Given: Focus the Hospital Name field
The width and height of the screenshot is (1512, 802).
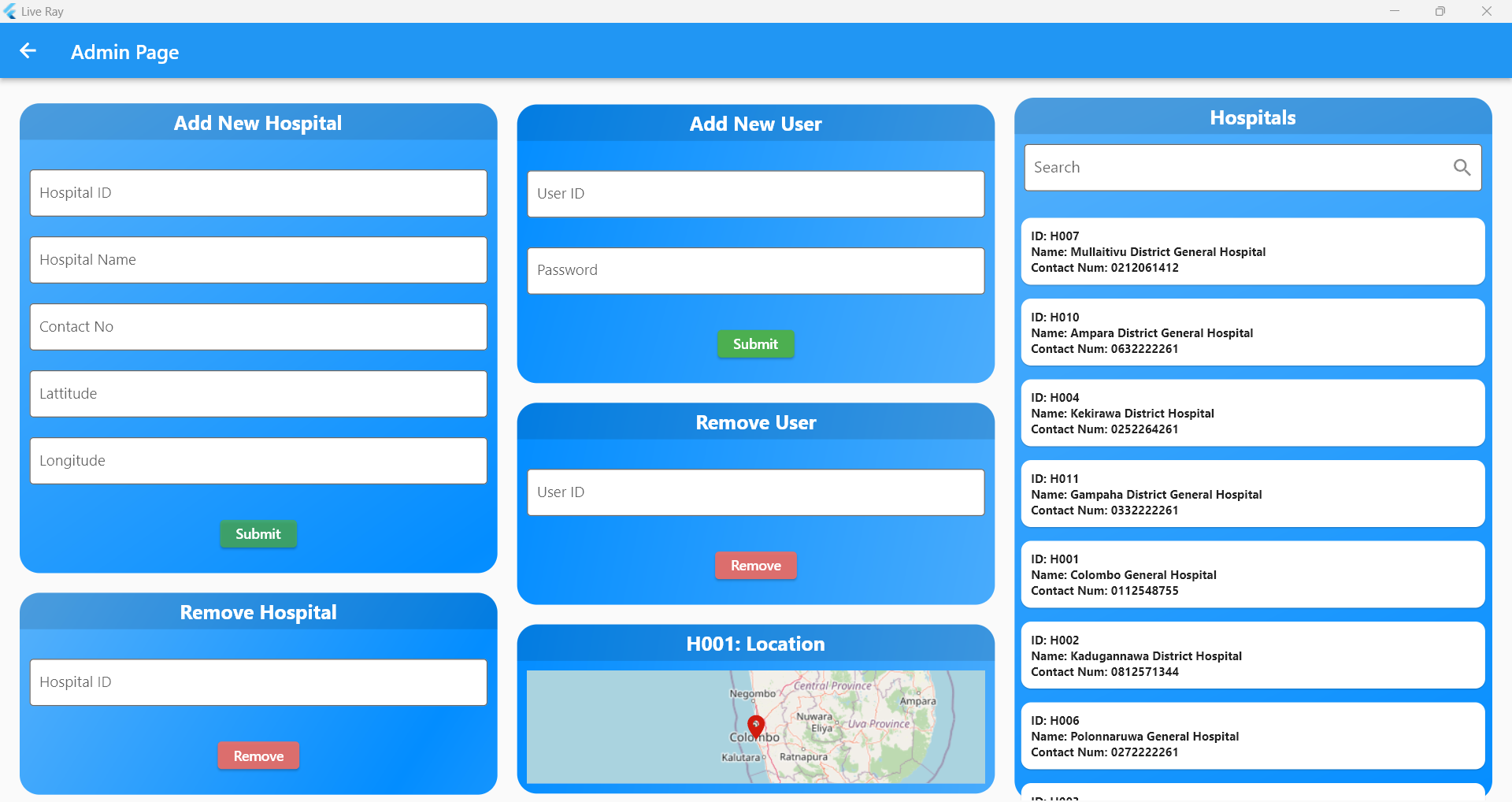Looking at the screenshot, I should click(x=258, y=260).
